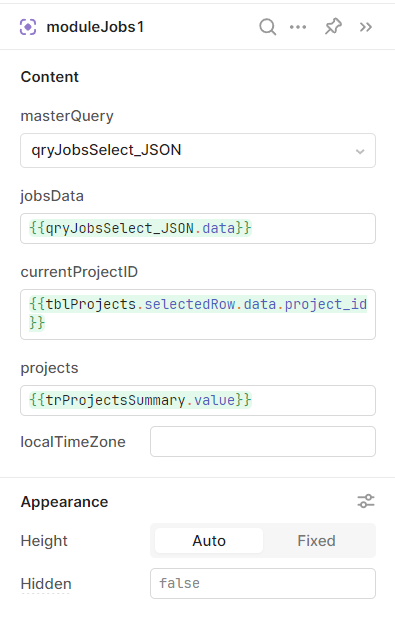Click the jobsData expression field
The width and height of the screenshot is (395, 621).
(x=198, y=229)
